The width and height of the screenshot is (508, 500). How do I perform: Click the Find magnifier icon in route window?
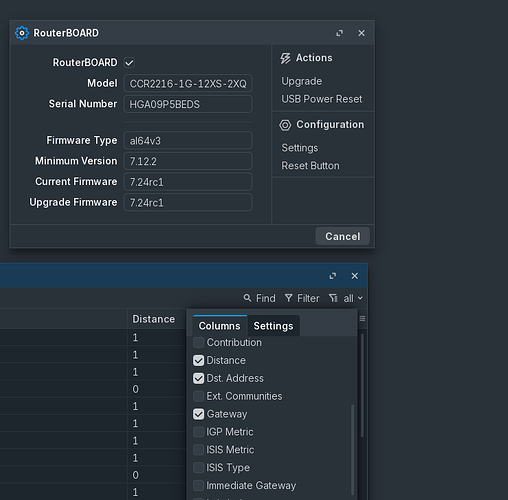(247, 298)
